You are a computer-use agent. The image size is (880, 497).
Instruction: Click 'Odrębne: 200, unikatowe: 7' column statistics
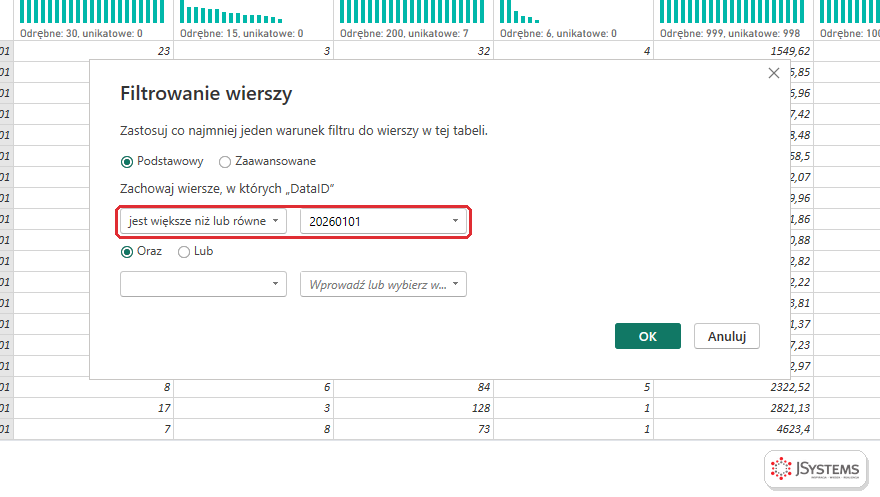(x=404, y=34)
